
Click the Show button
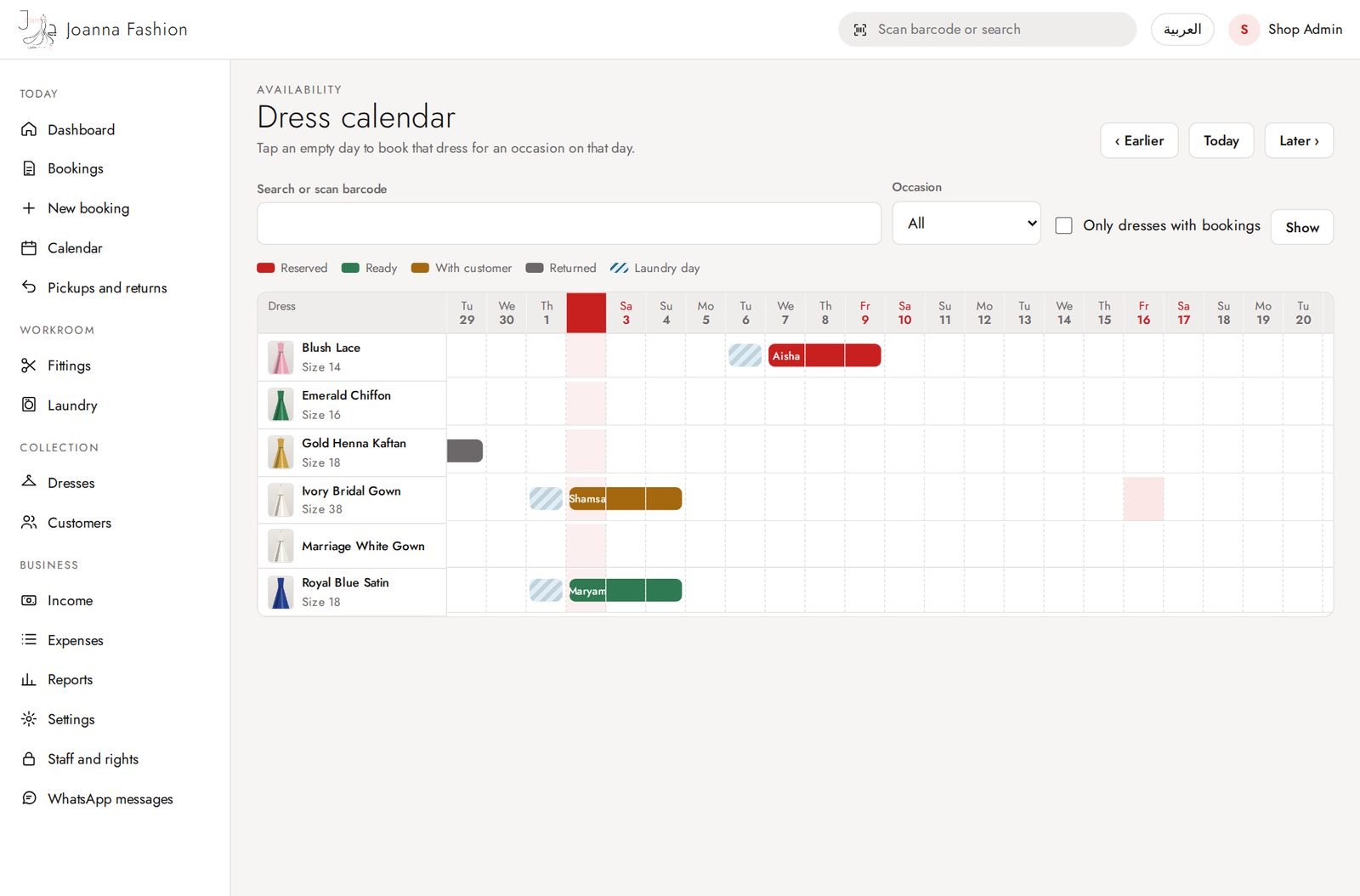click(1302, 227)
